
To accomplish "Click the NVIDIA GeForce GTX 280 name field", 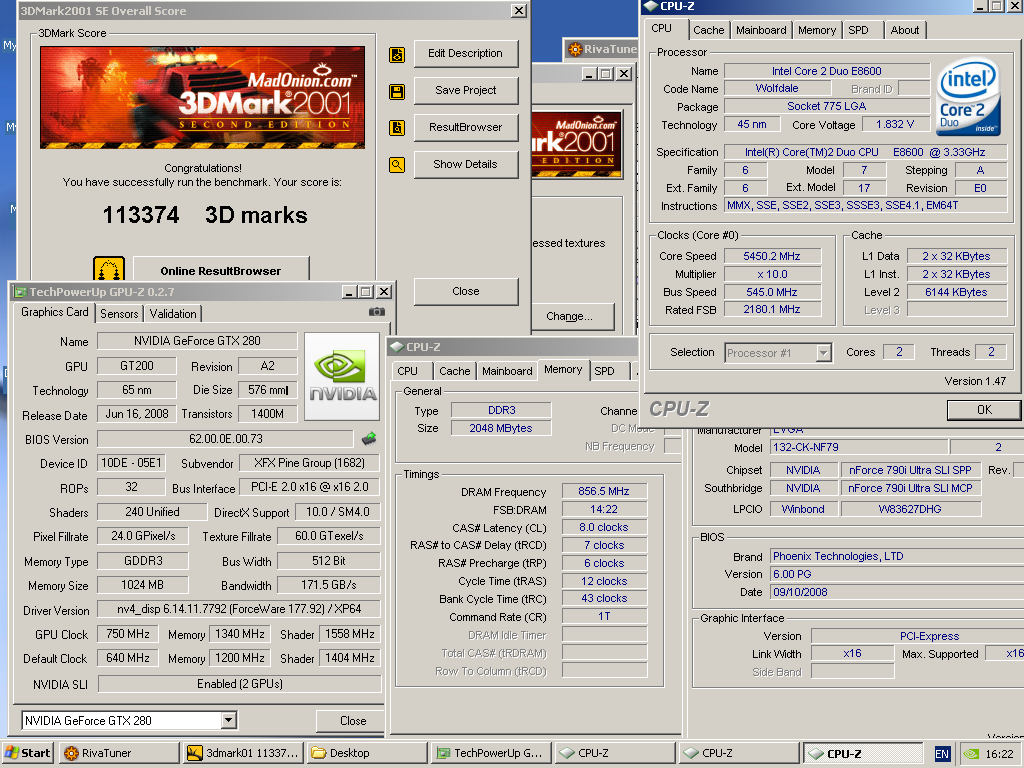I will [197, 341].
